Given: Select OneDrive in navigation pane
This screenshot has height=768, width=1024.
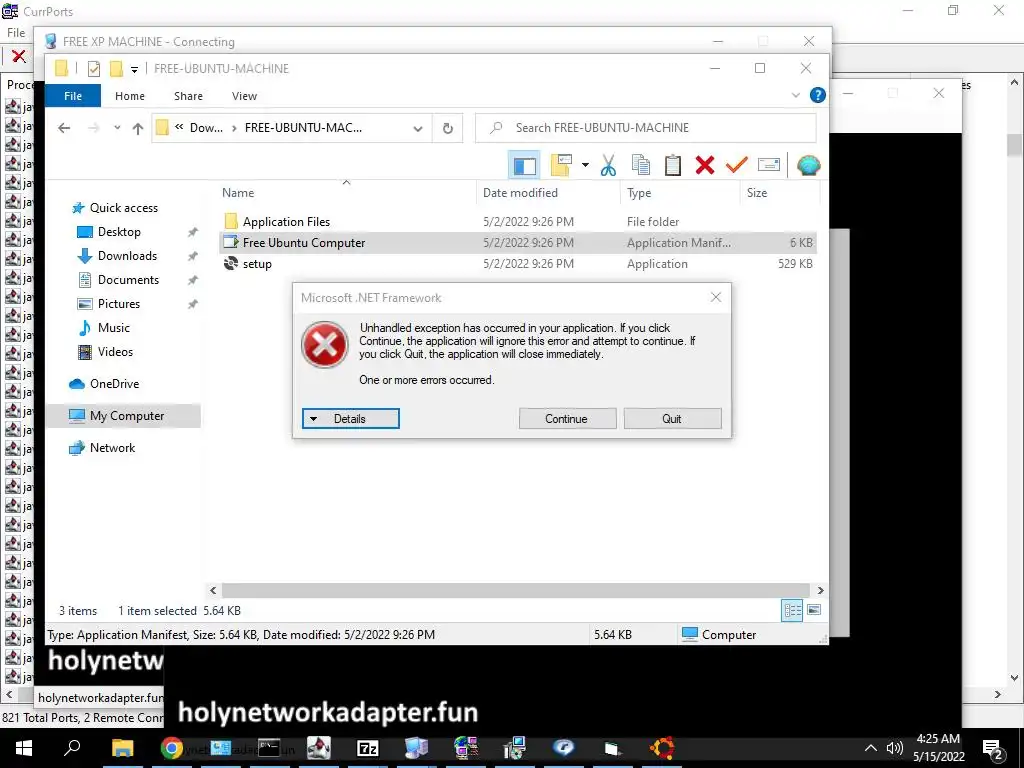Looking at the screenshot, I should [x=114, y=383].
